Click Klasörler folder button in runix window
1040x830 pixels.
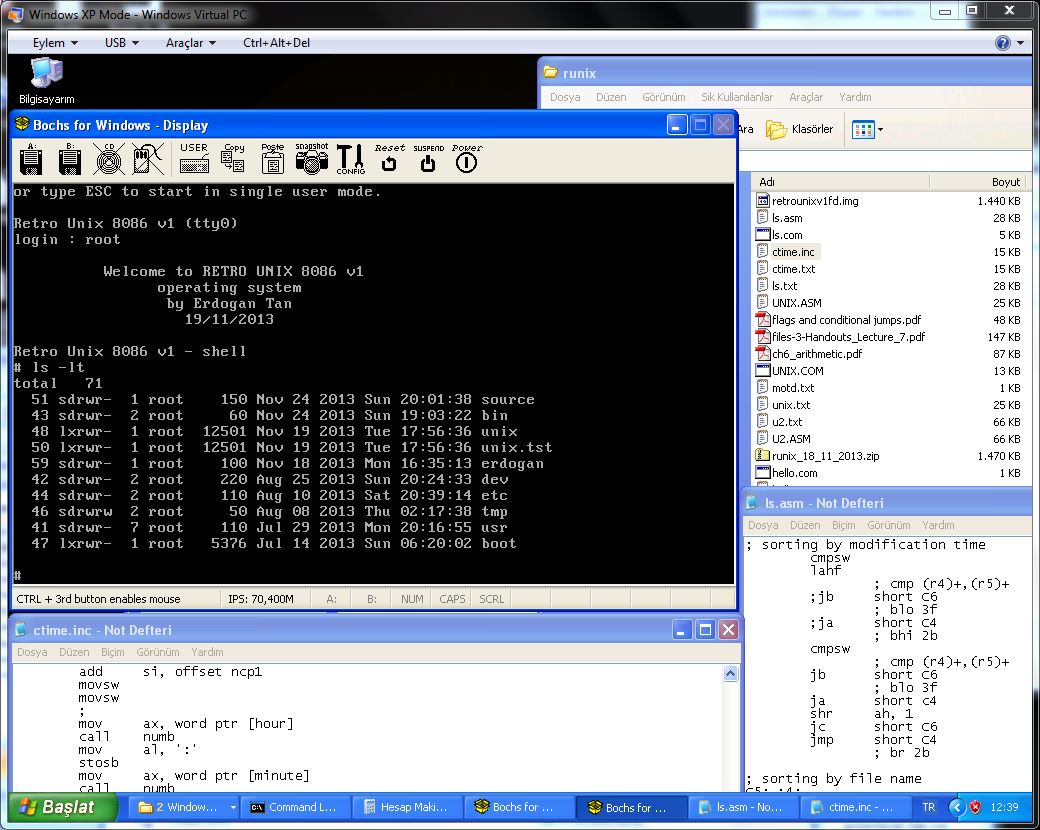(799, 129)
